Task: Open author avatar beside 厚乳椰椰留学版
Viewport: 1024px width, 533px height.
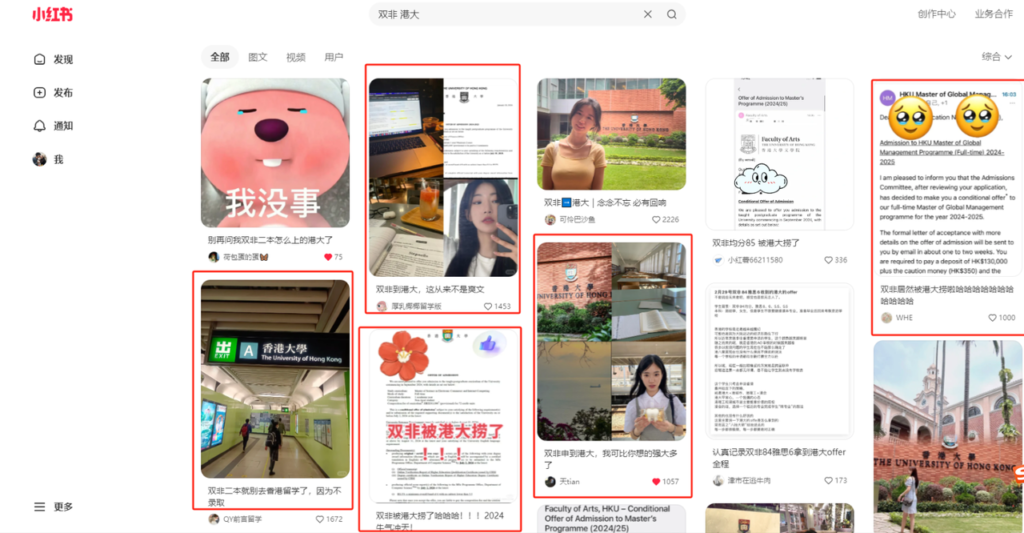Action: point(382,306)
